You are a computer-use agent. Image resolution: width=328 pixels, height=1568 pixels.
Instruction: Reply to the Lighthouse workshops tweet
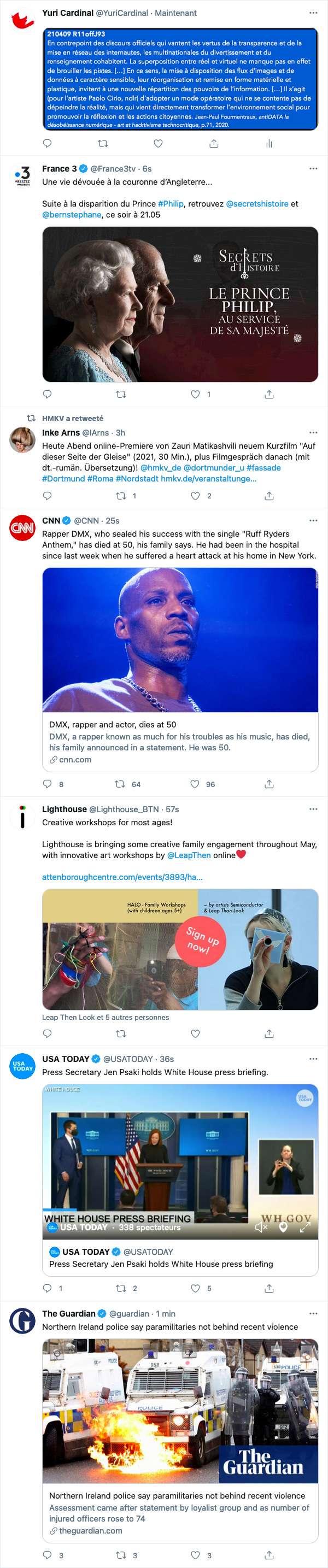(48, 1033)
